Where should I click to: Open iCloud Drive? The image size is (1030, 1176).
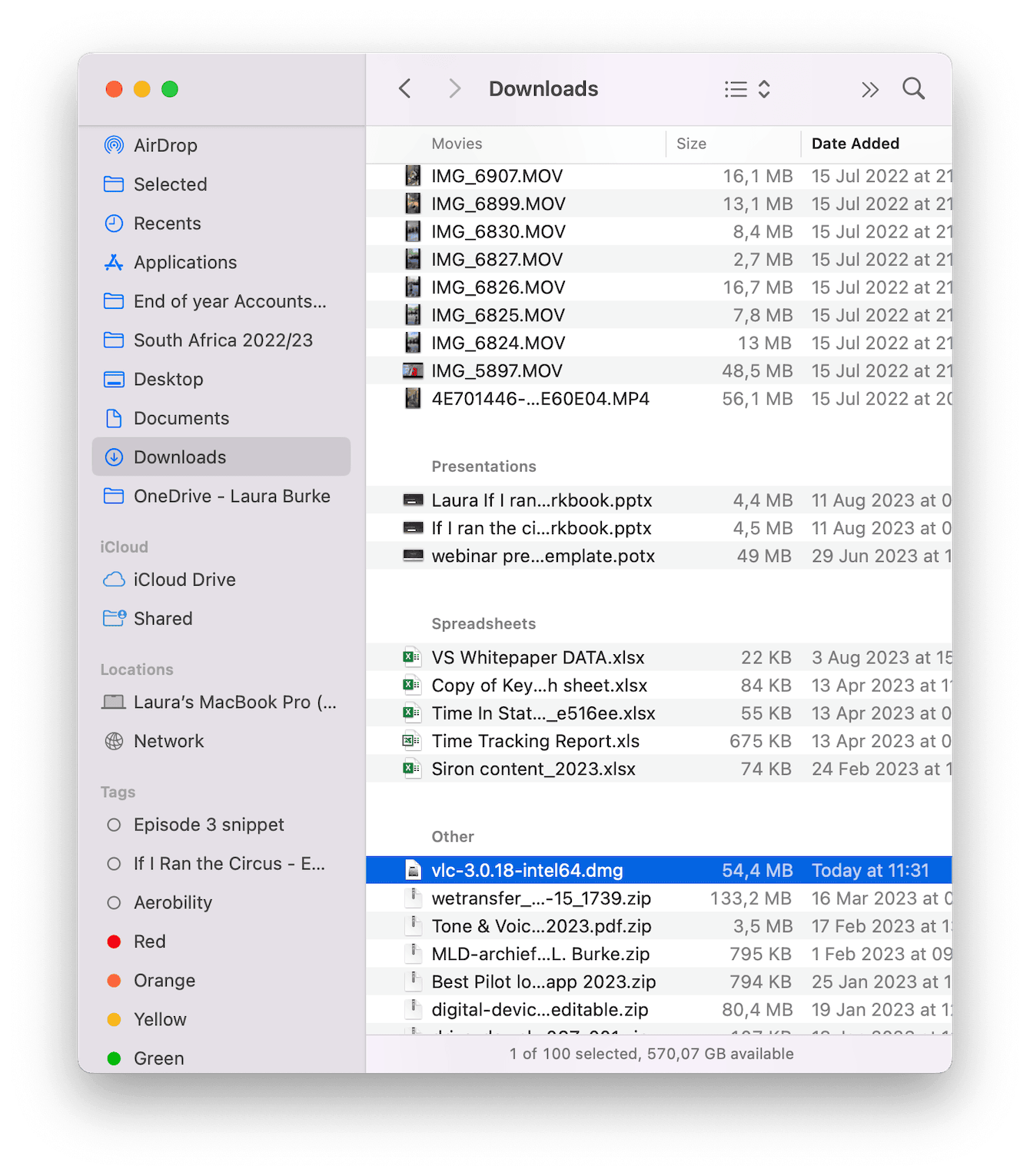pos(184,580)
